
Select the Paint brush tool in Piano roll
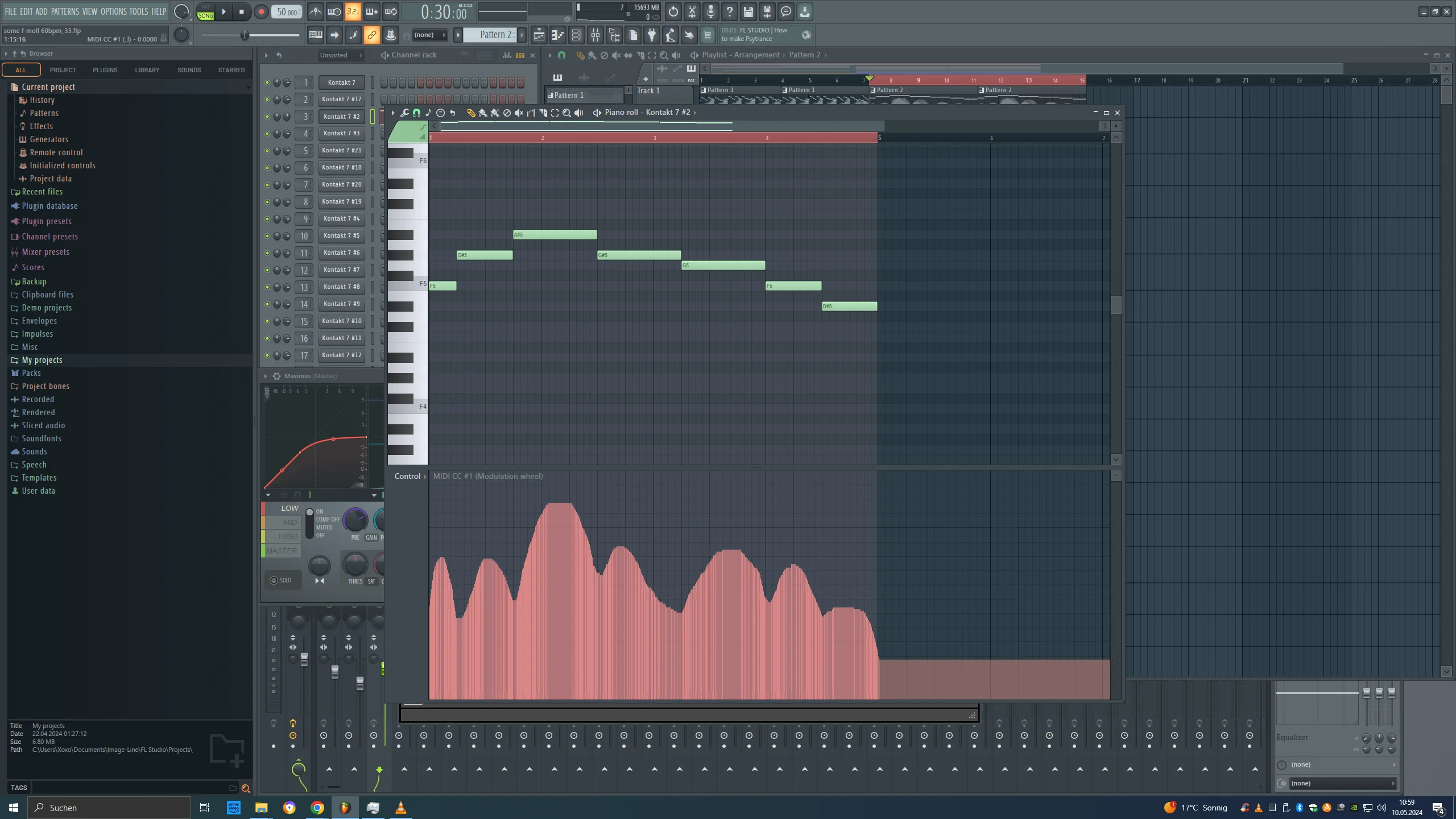[x=483, y=113]
